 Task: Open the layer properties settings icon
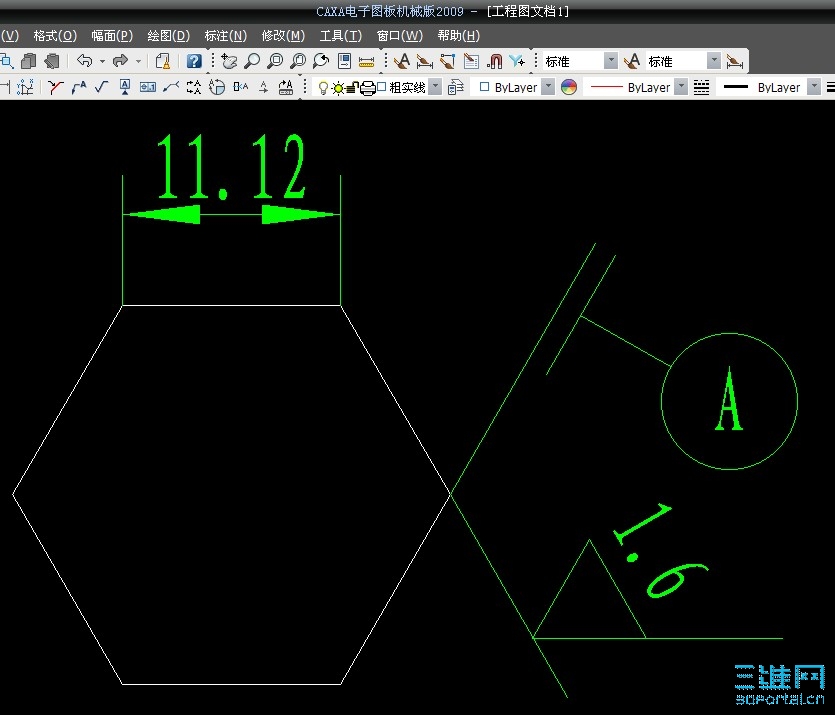[x=456, y=87]
